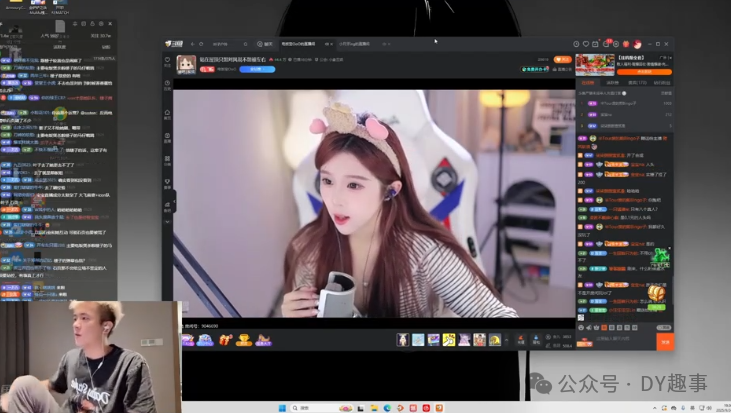Click the strawberry icon in title bar
This screenshot has width=731, height=413.
coord(626,44)
